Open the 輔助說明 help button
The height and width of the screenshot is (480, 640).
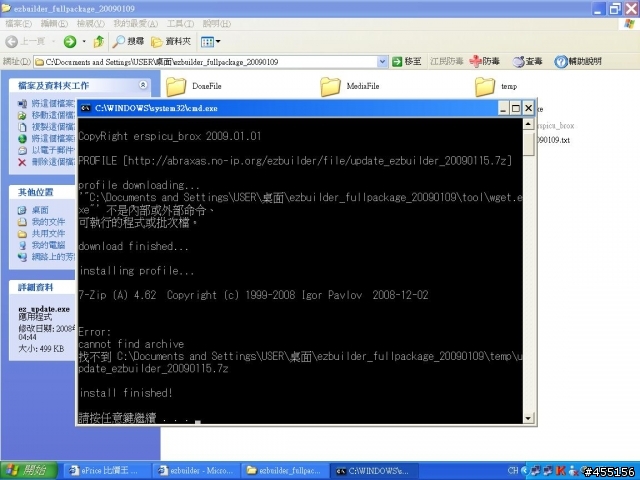click(x=578, y=61)
